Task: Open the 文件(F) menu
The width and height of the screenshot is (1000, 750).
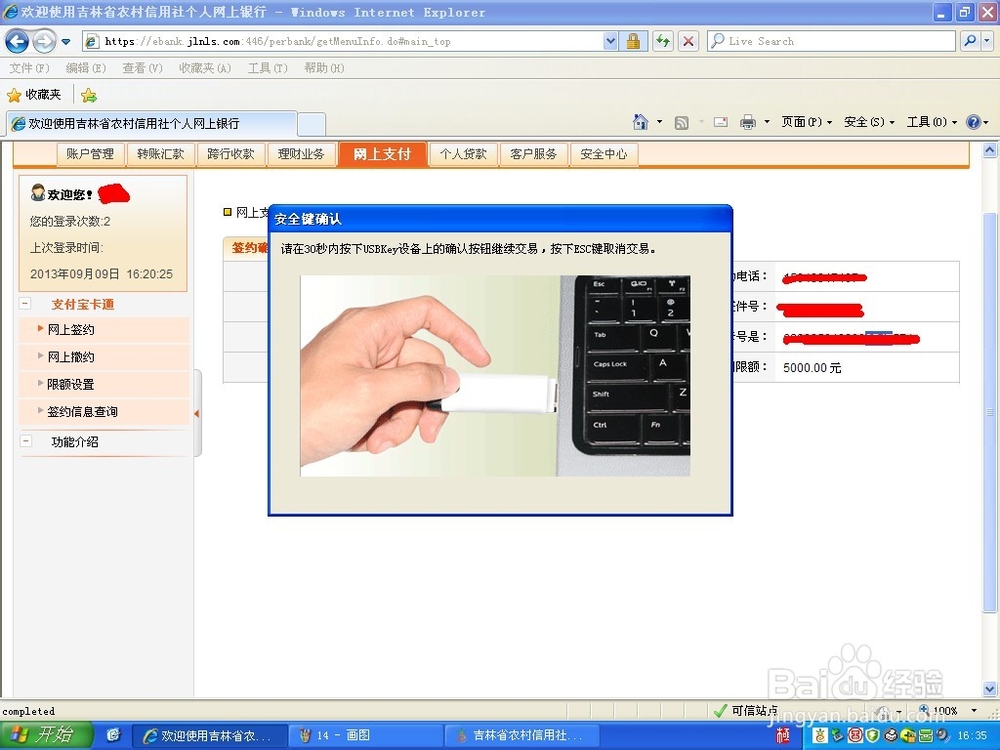Action: pos(29,68)
